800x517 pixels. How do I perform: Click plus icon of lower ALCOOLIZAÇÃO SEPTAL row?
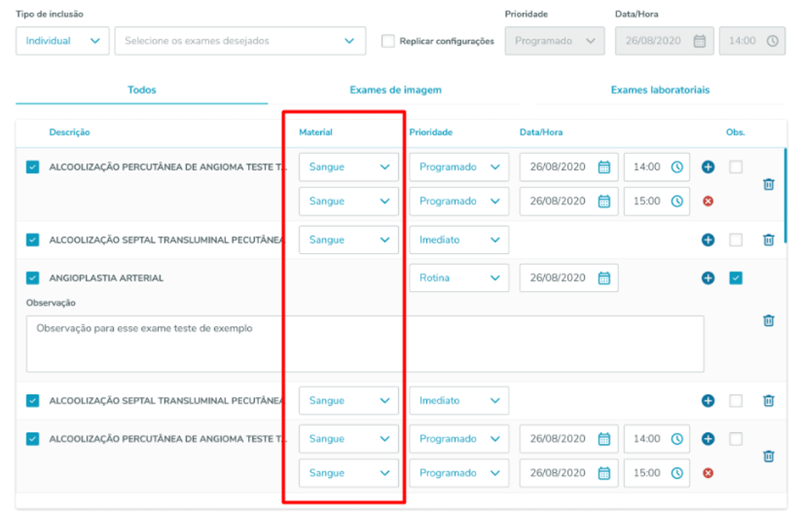pos(708,401)
